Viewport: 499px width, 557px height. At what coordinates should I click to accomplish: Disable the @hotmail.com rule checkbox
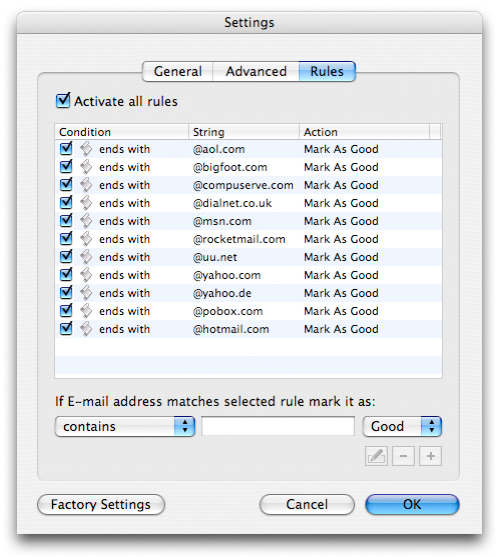[66, 328]
